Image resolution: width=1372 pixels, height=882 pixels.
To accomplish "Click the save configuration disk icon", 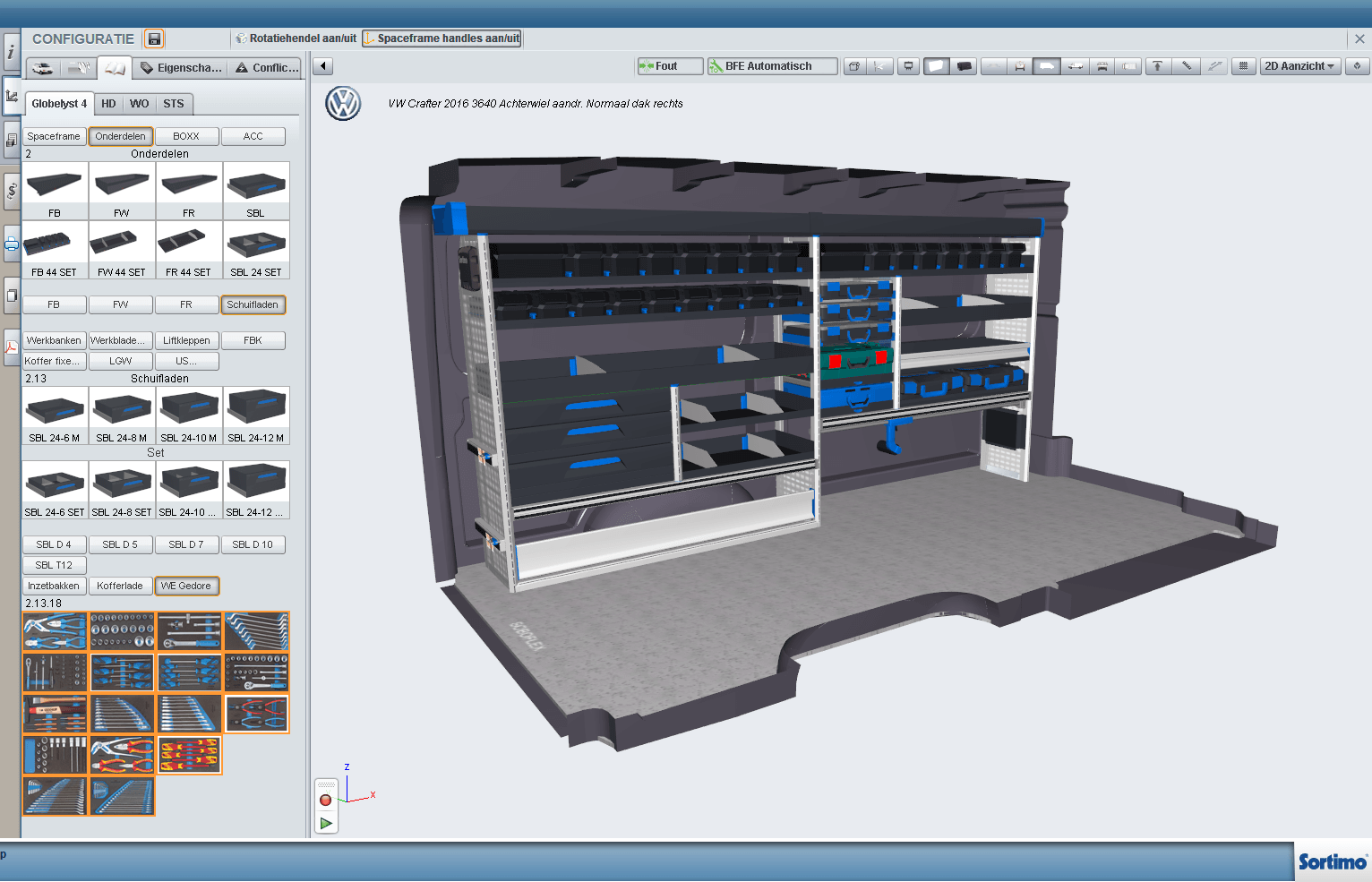I will tap(154, 39).
